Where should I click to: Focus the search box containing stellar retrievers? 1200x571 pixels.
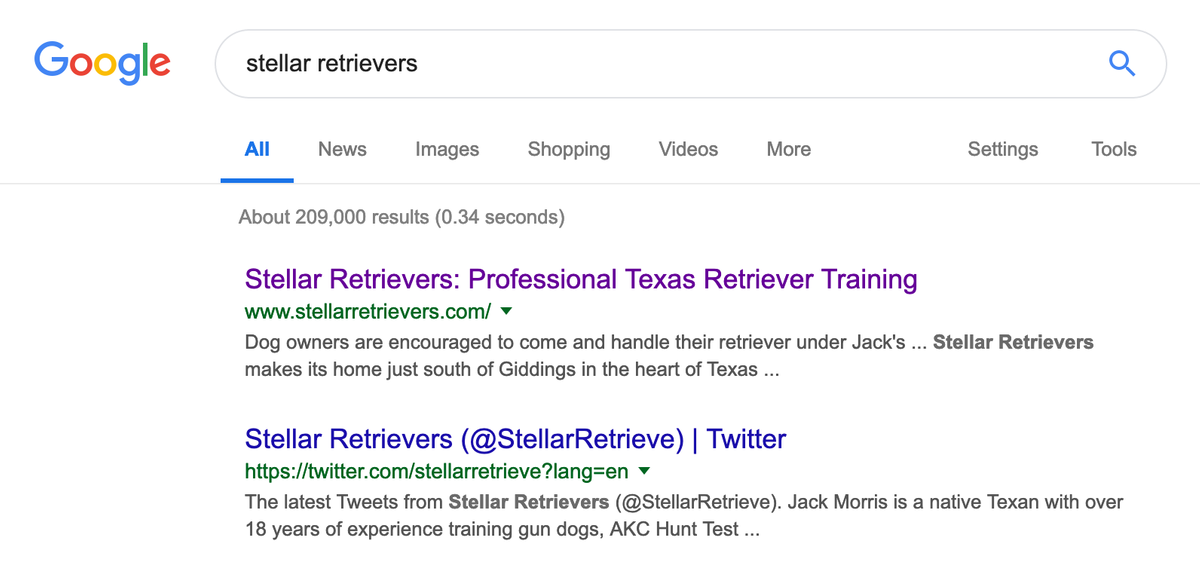690,64
